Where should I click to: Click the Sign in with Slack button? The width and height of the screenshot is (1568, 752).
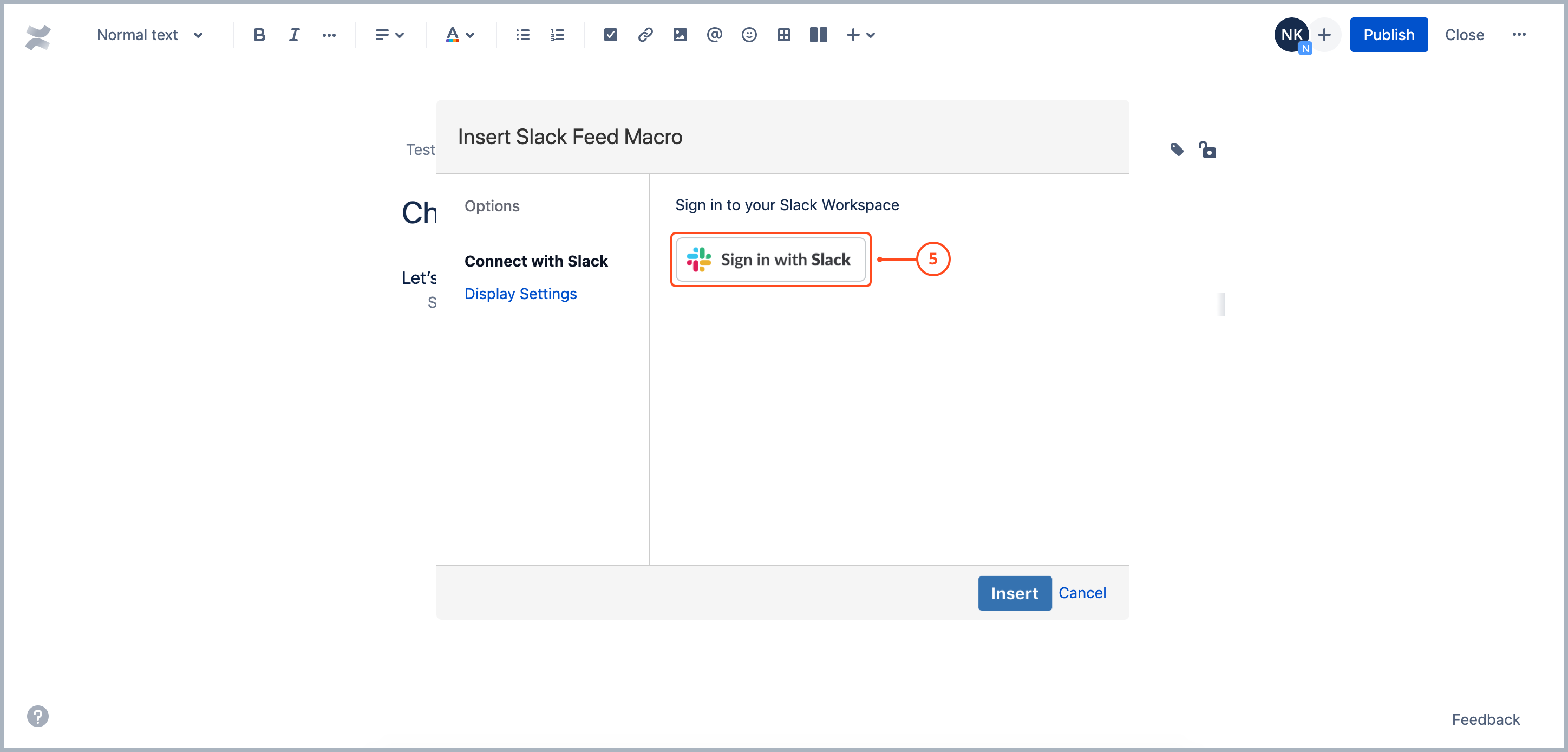(x=770, y=260)
